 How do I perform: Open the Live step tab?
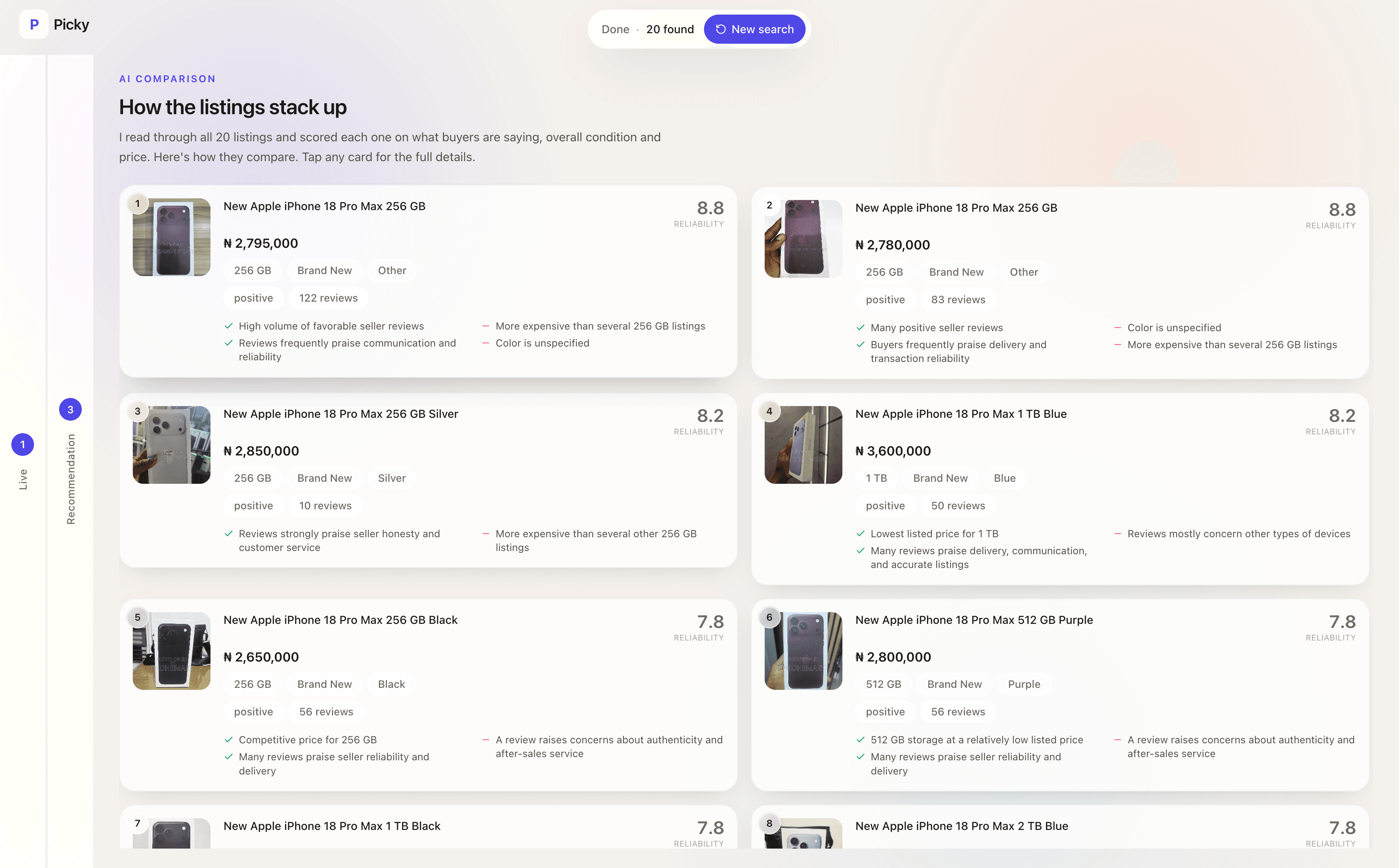(x=23, y=462)
